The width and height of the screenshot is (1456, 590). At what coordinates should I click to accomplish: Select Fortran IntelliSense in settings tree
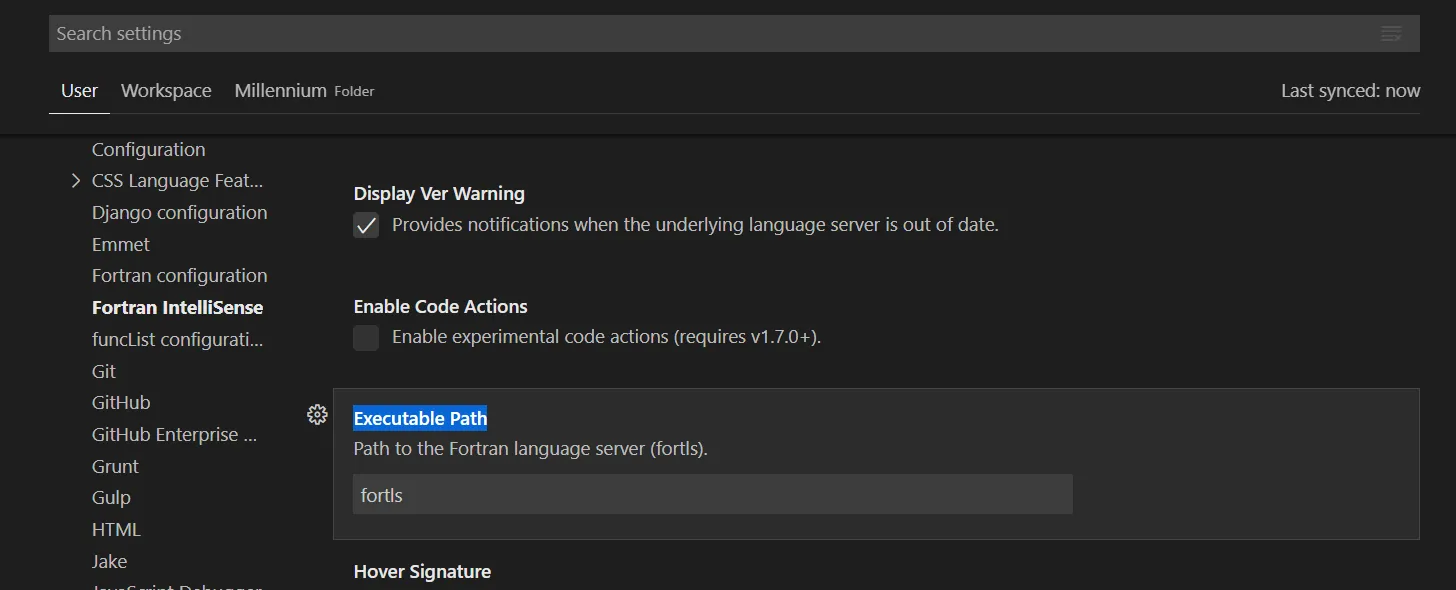177,307
